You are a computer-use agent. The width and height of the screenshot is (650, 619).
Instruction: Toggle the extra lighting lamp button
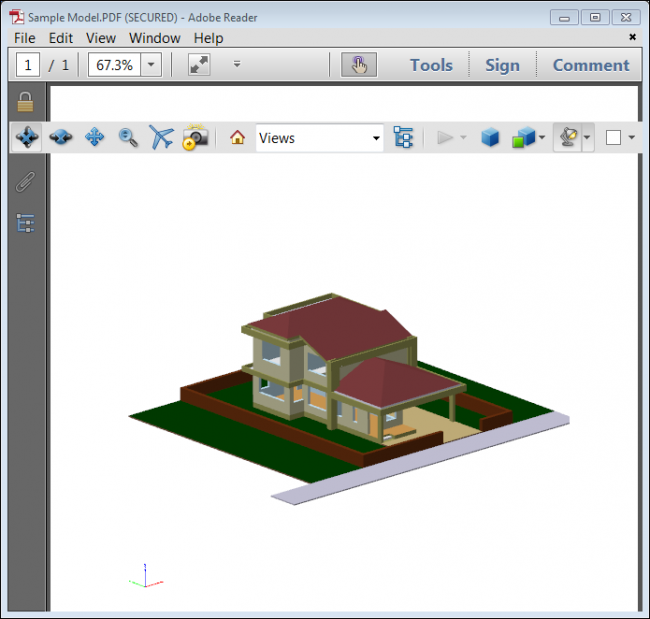click(568, 138)
